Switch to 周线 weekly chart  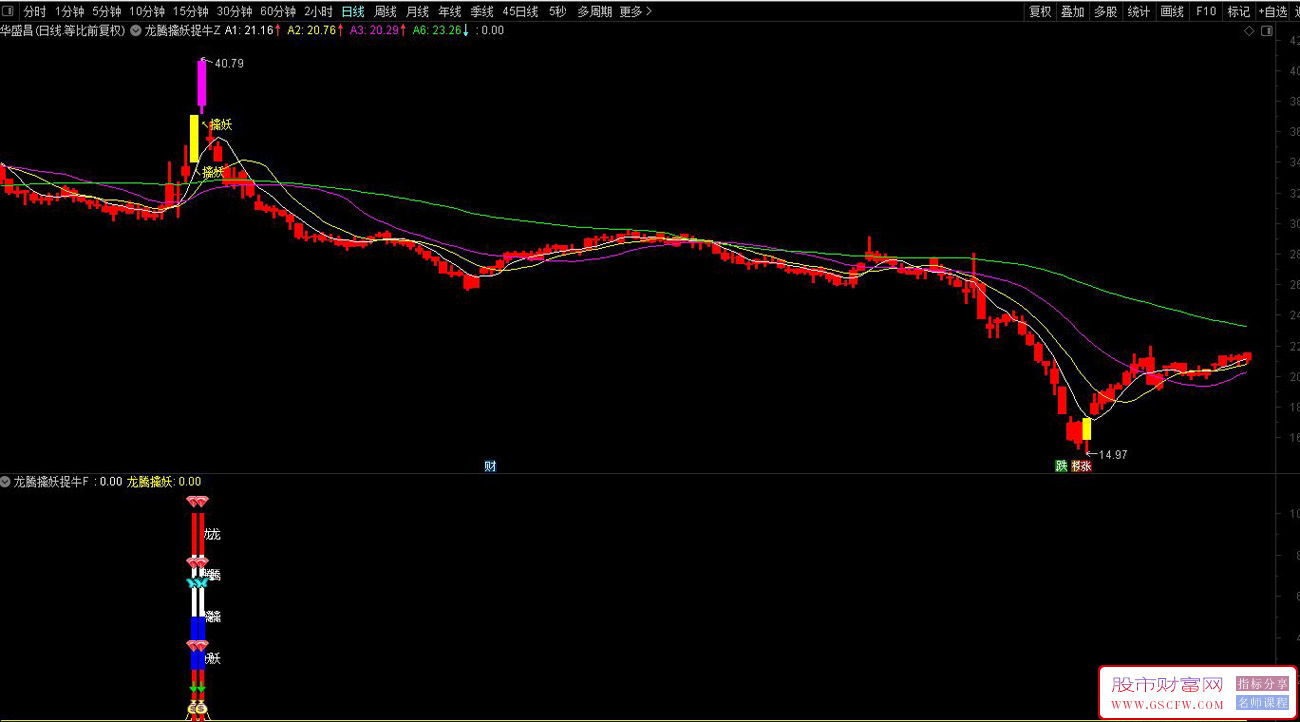click(x=385, y=12)
